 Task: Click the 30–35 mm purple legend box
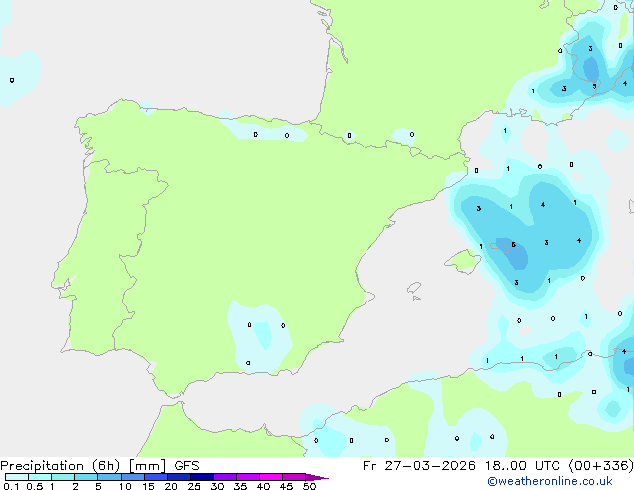point(225,477)
